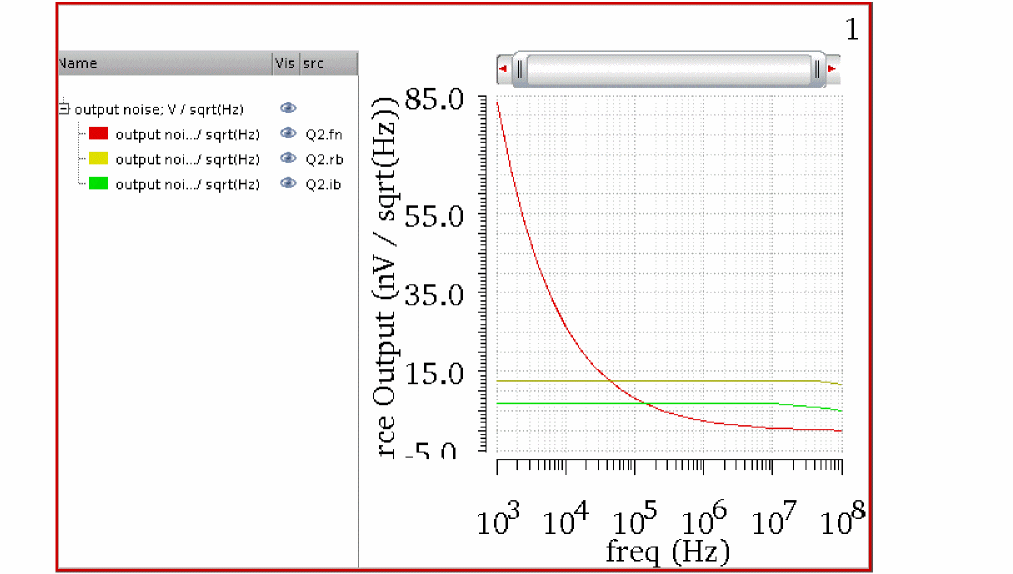
Task: Click the y-axis title Output (nV / sqrt(Hz))
Action: click(385, 278)
